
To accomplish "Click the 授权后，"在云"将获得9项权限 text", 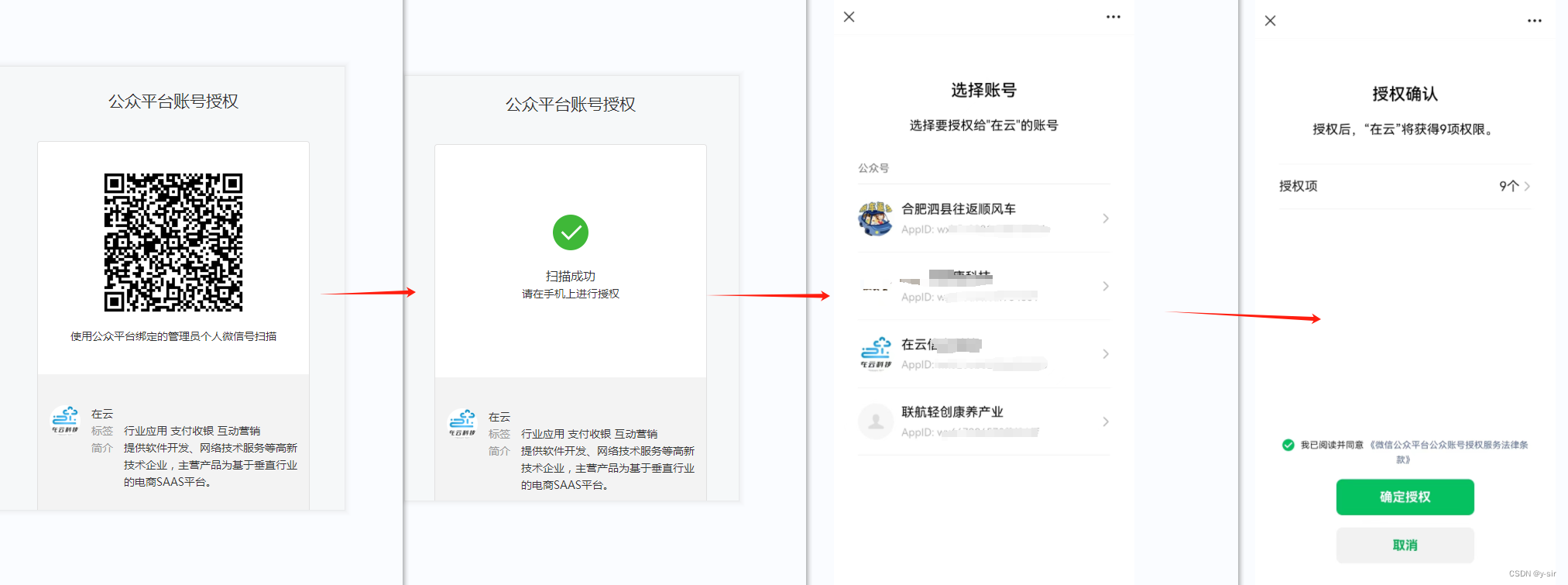I will [1405, 129].
